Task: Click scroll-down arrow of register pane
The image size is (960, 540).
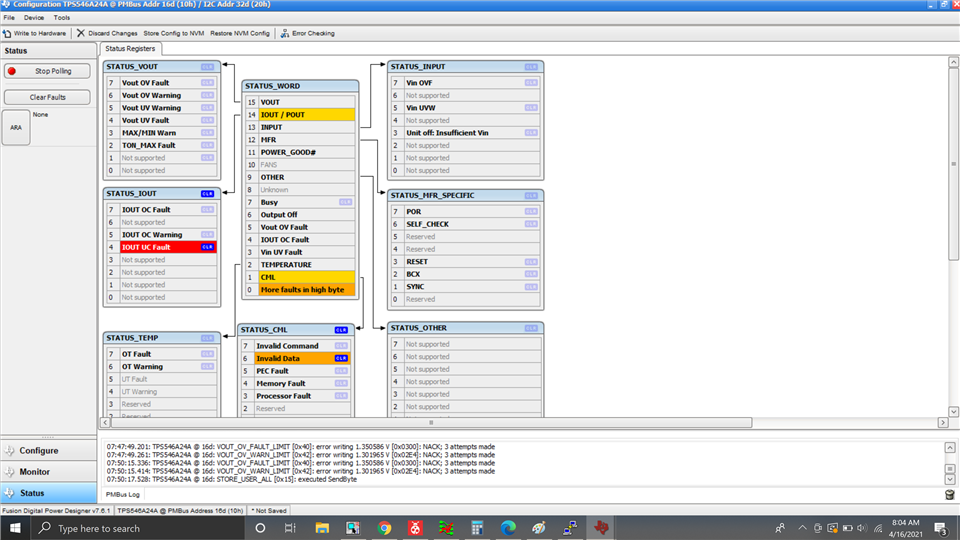Action: [x=953, y=411]
